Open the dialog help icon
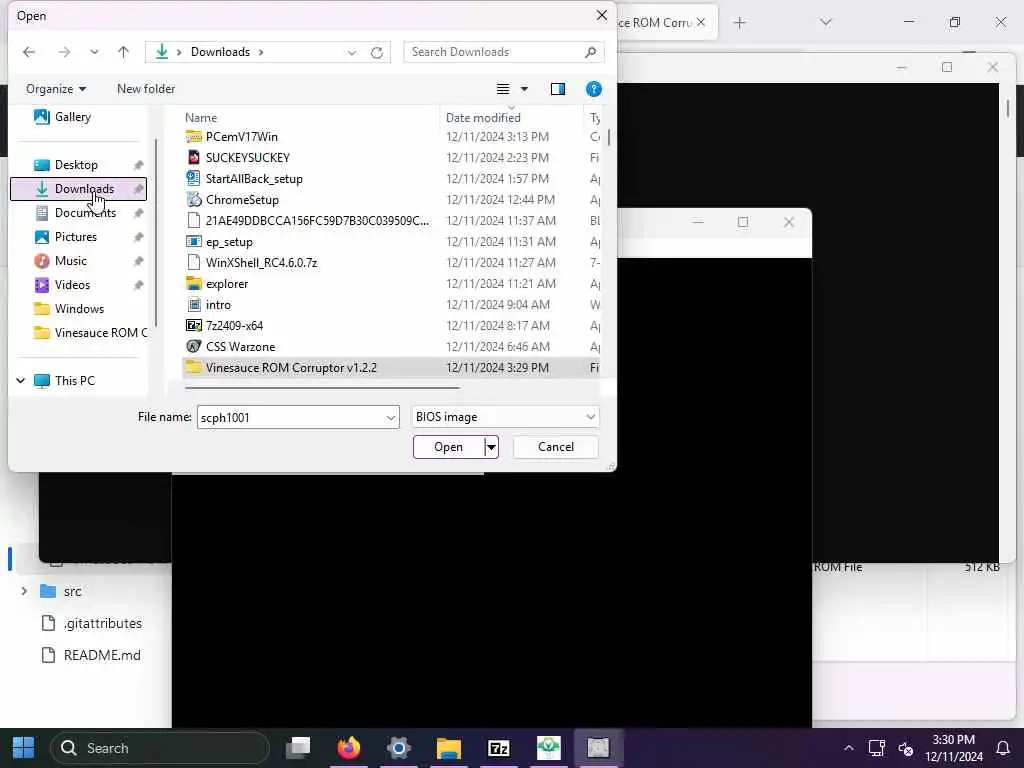Screen dimensions: 1024x768 594,89
